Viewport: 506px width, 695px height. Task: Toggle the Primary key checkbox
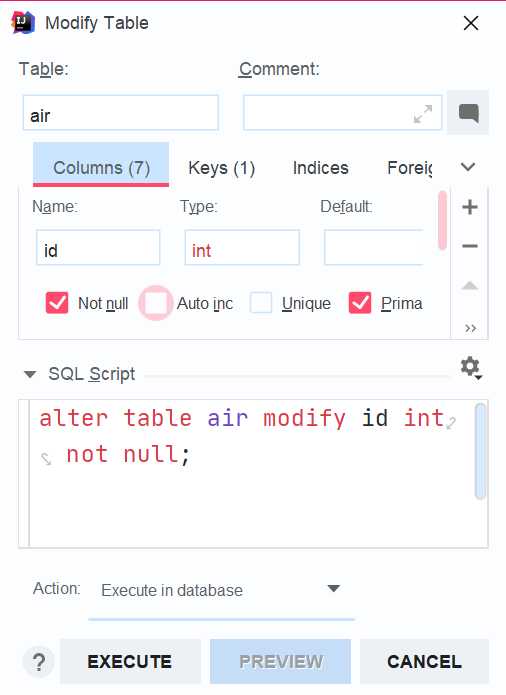(360, 303)
